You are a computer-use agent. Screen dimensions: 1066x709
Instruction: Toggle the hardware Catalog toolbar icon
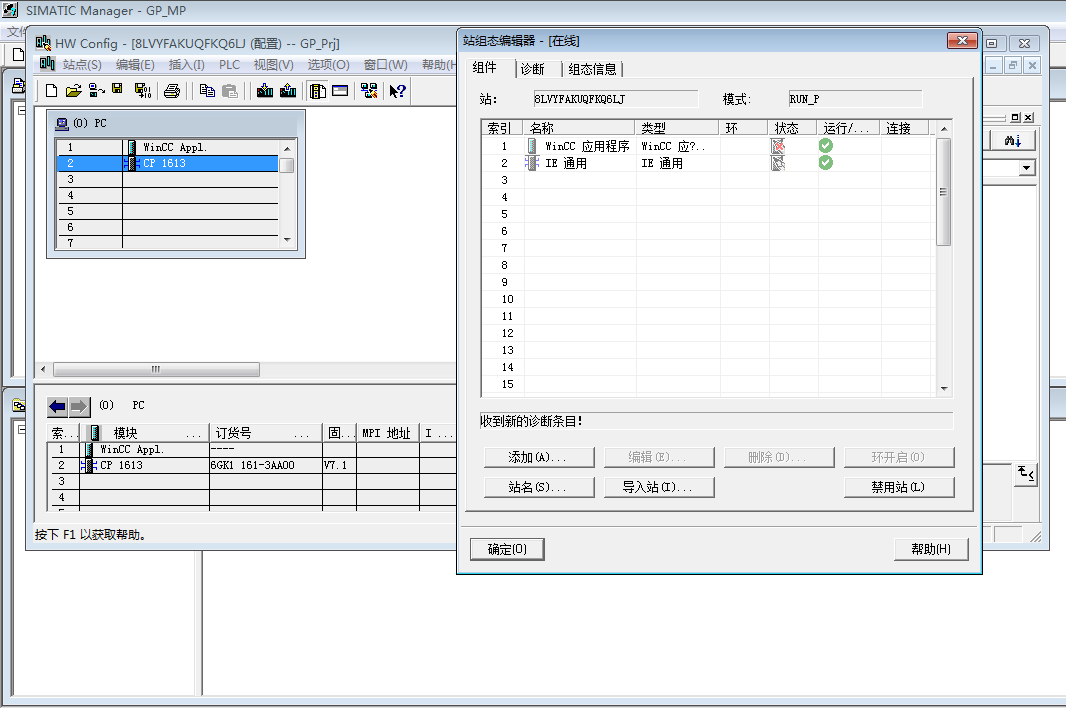pos(317,90)
